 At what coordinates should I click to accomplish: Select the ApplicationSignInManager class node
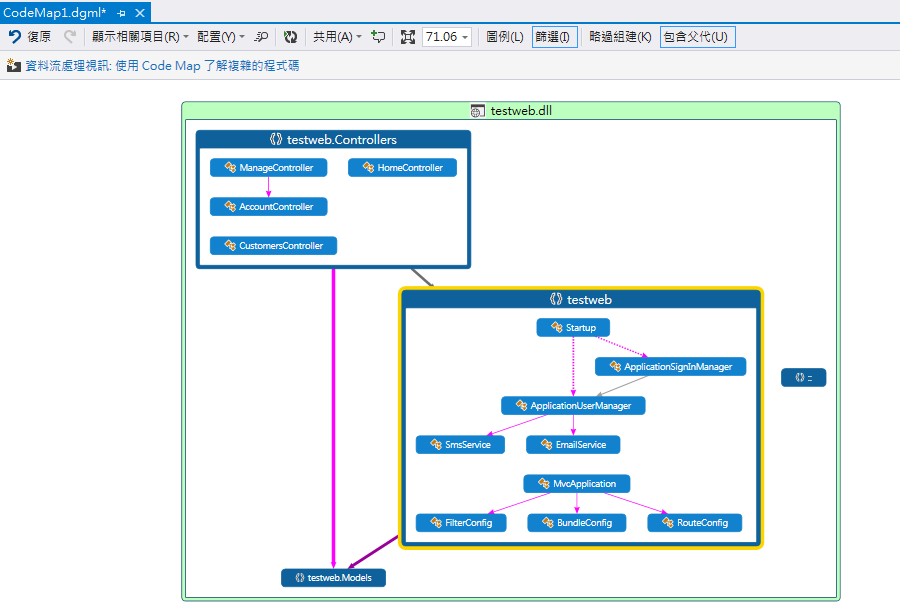pos(670,367)
